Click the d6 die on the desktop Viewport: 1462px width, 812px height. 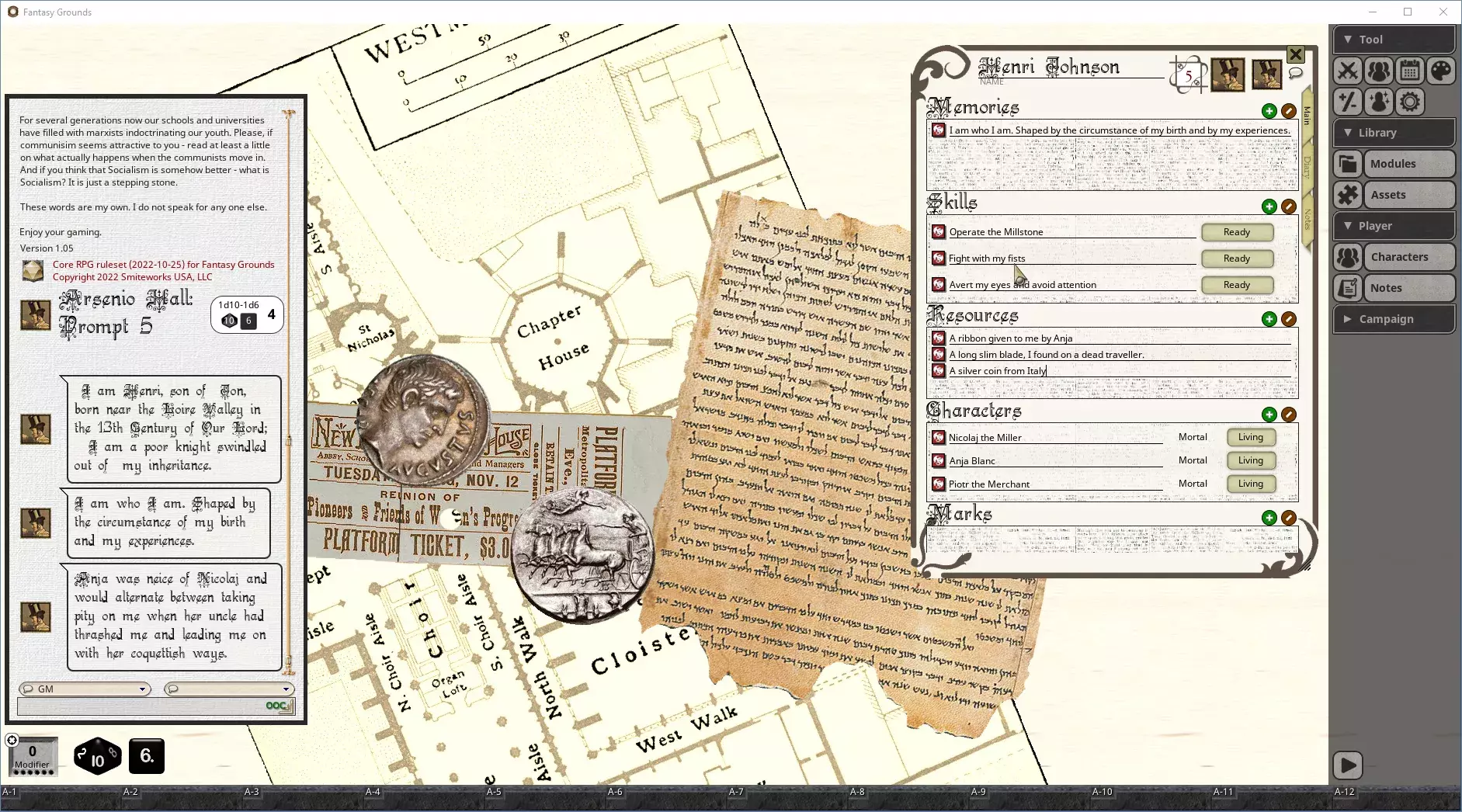(x=147, y=756)
